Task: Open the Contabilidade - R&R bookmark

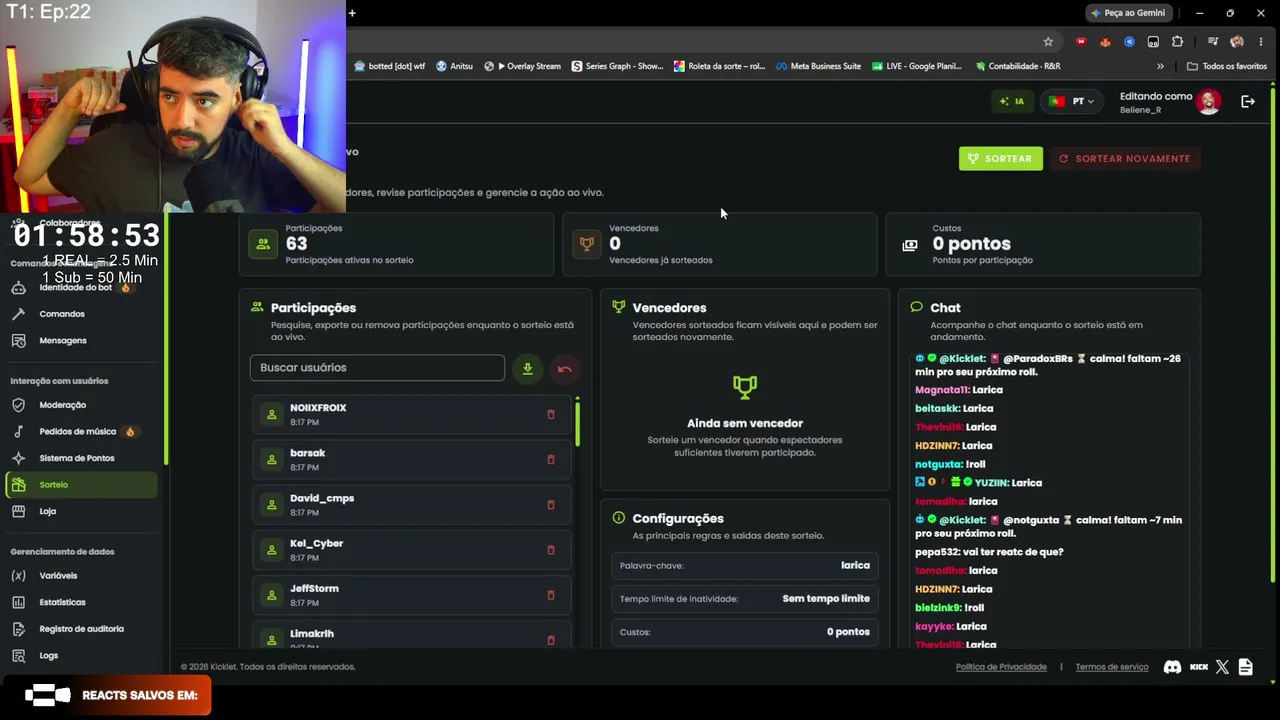Action: click(x=1017, y=66)
